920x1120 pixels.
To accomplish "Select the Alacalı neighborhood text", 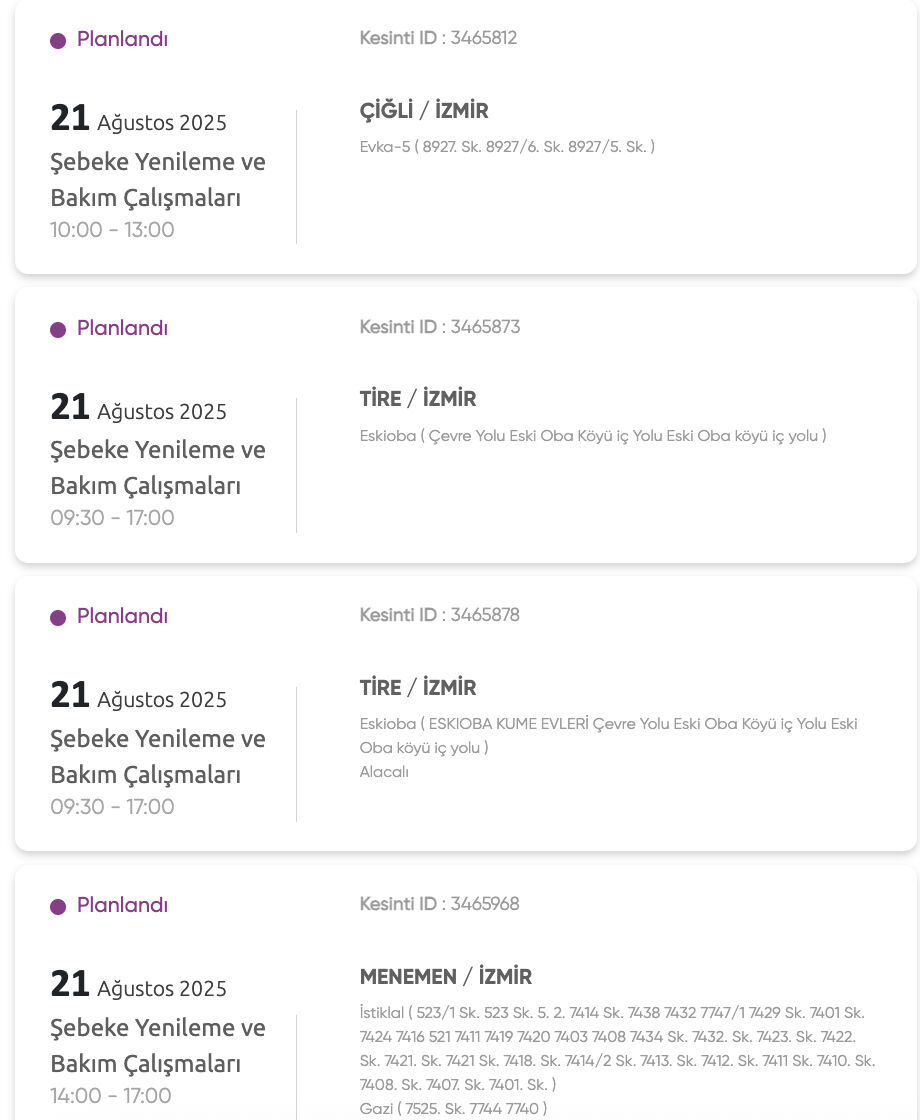I will 384,772.
